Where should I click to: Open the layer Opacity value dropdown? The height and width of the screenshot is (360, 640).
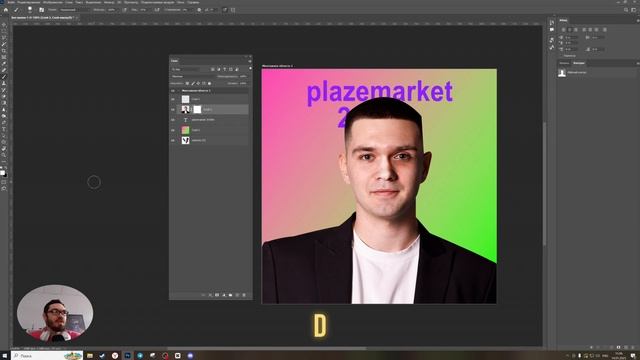pyautogui.click(x=243, y=76)
